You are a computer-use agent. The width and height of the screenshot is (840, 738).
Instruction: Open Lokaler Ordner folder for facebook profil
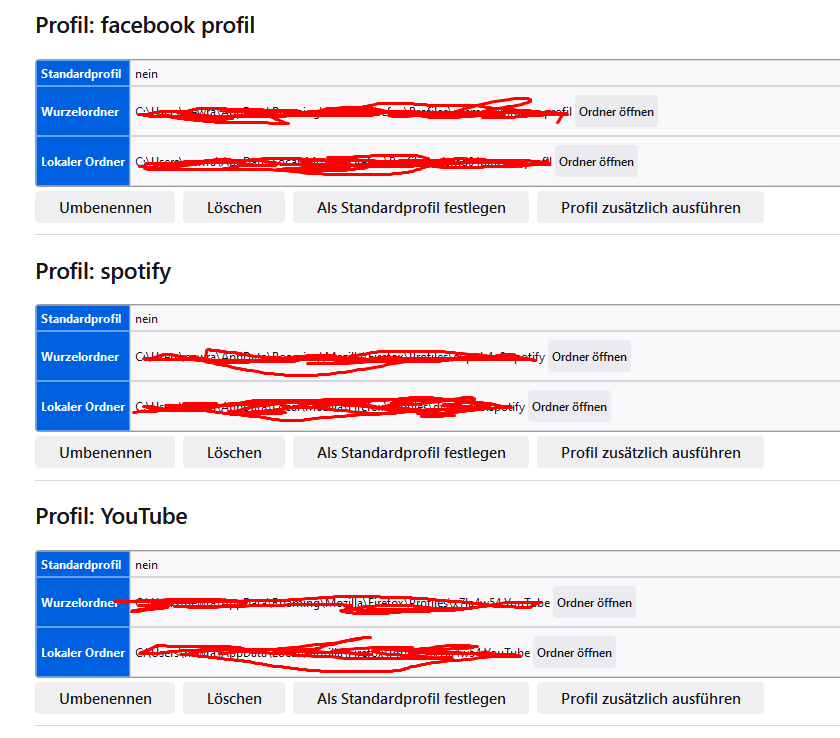[596, 161]
